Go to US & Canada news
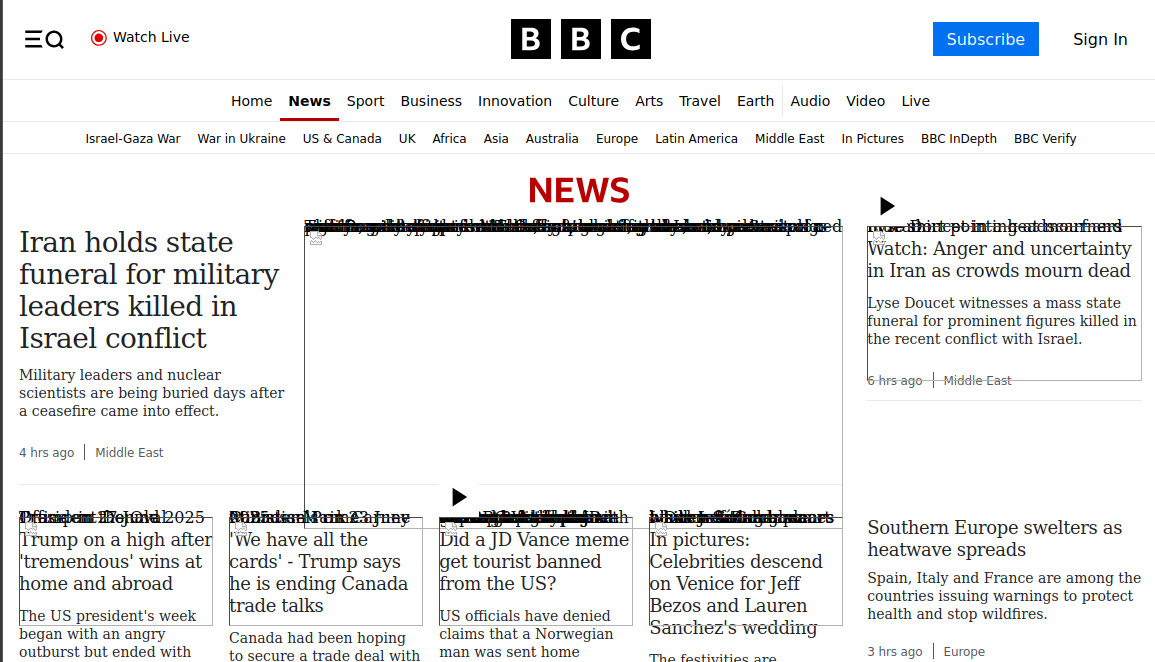This screenshot has height=662, width=1155. [x=342, y=138]
